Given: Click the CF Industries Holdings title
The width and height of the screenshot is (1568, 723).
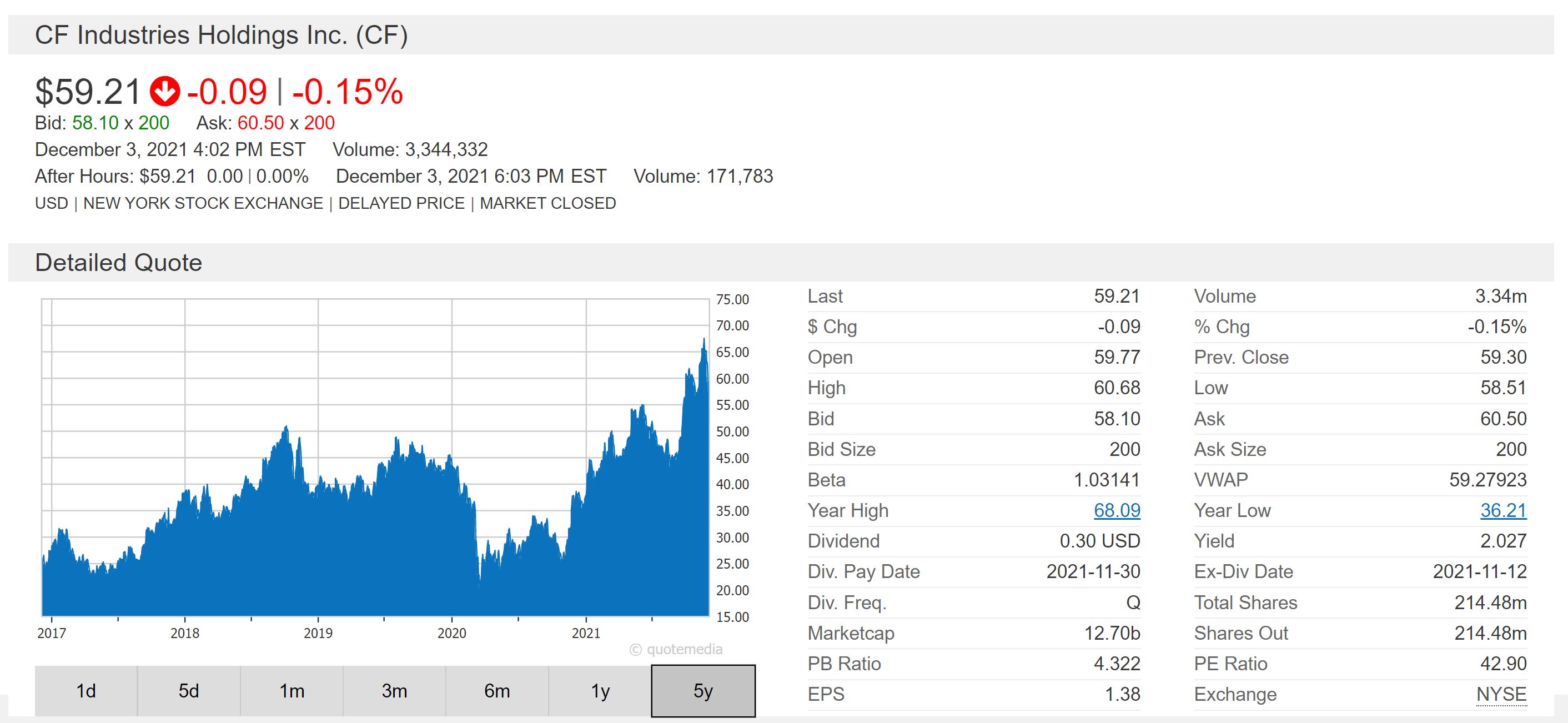Looking at the screenshot, I should click(221, 36).
